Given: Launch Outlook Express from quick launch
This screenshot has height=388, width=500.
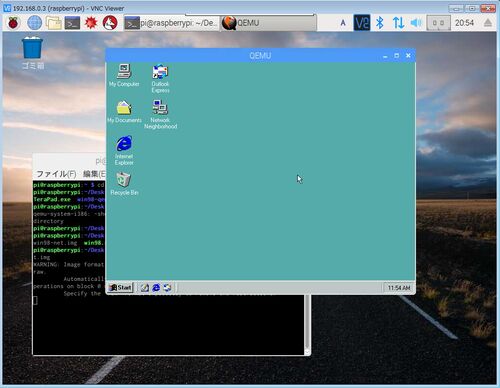Looking at the screenshot, I should (x=167, y=288).
